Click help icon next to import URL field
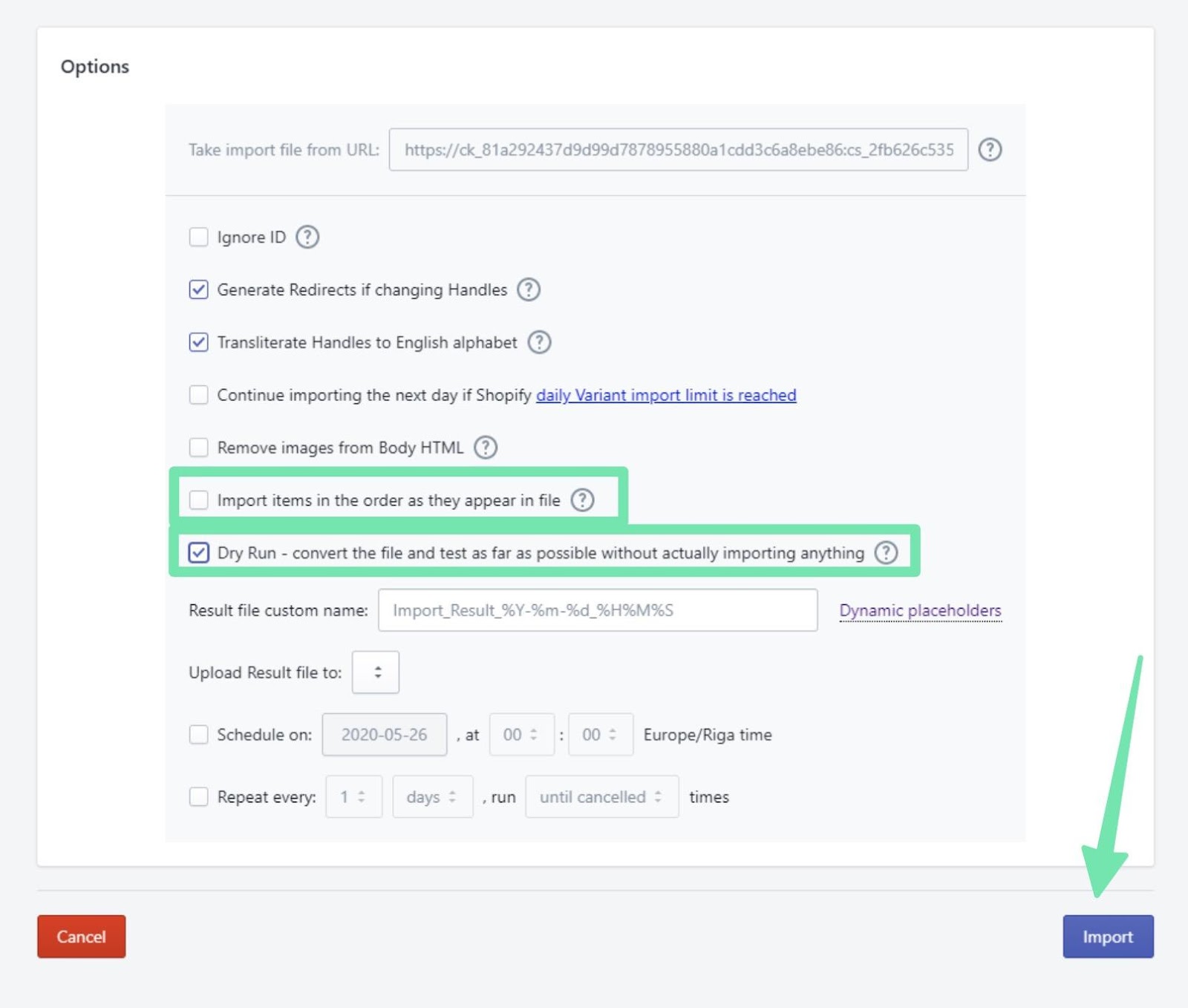 tap(989, 150)
